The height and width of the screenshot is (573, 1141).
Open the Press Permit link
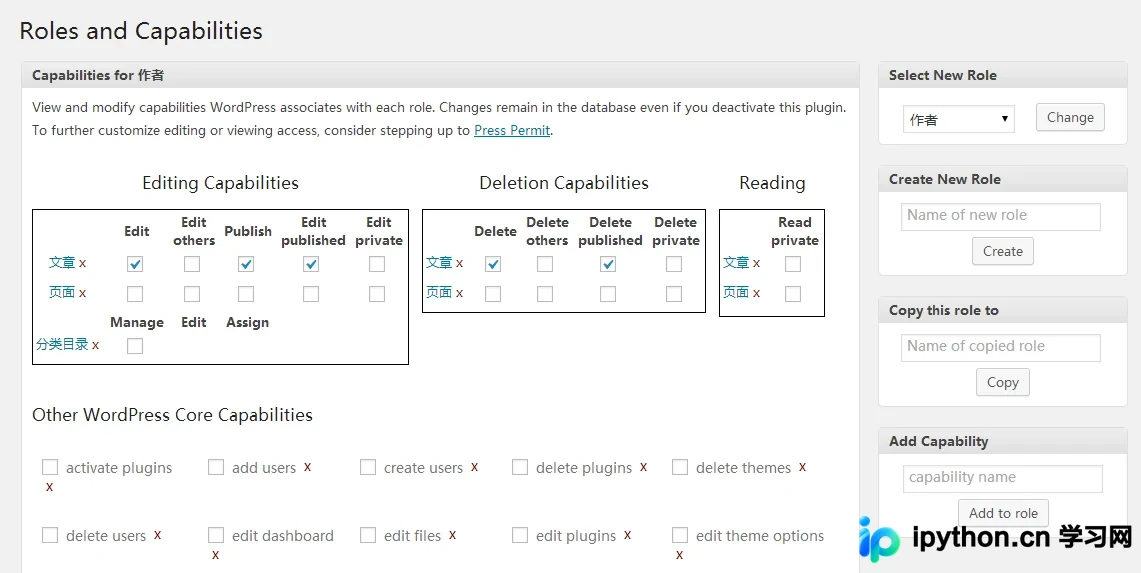(x=512, y=131)
